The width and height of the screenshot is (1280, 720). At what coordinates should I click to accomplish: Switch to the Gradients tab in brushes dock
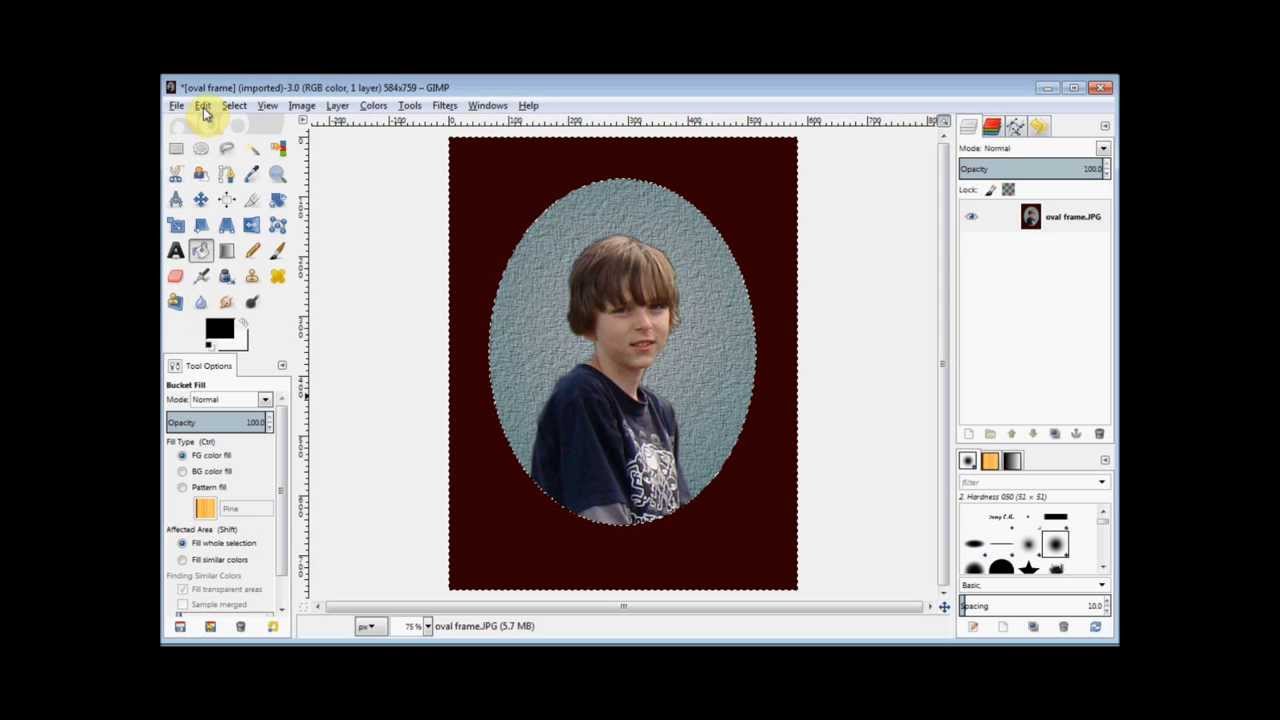pyautogui.click(x=1012, y=461)
